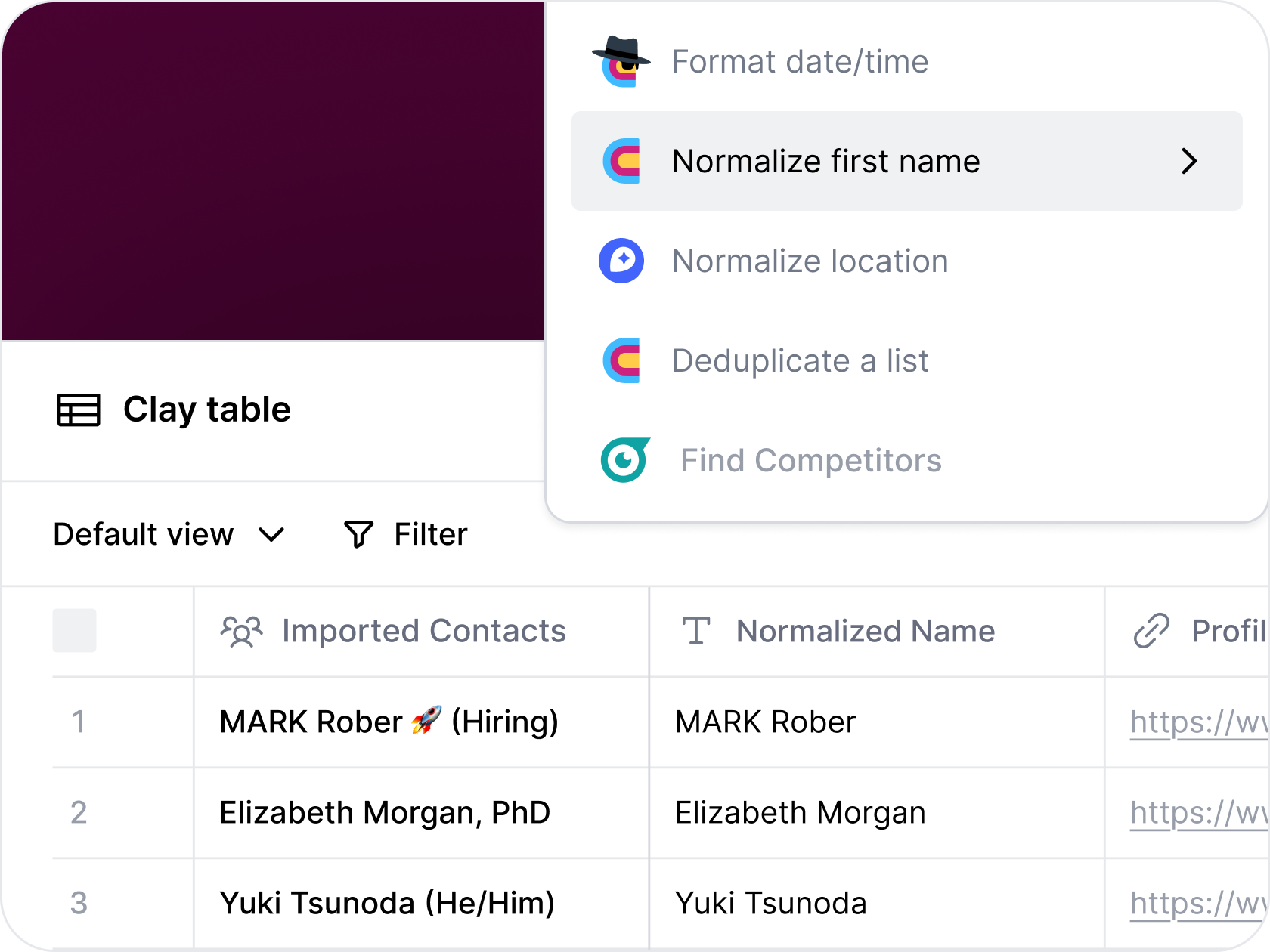Click the Normalize location pin icon
Screen dimensions: 1270x952
(x=621, y=261)
